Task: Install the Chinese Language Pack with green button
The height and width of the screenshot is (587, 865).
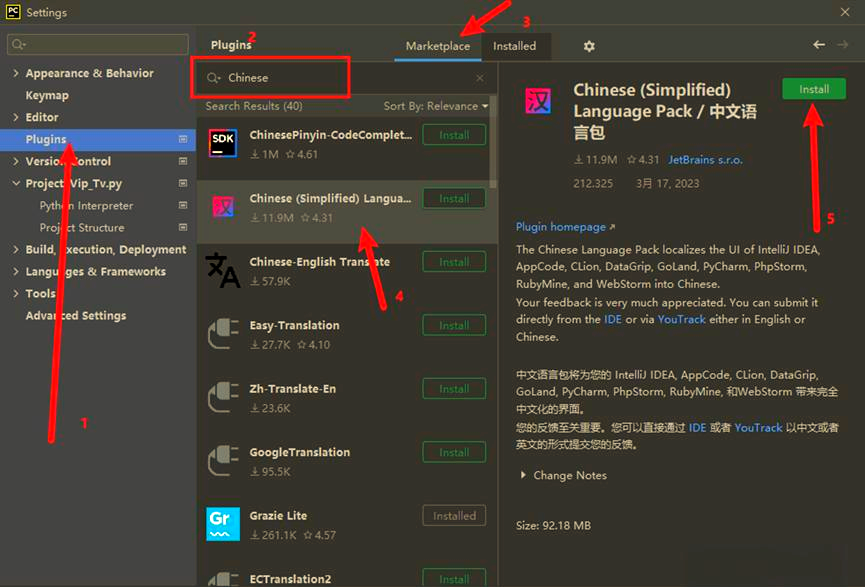Action: click(813, 89)
